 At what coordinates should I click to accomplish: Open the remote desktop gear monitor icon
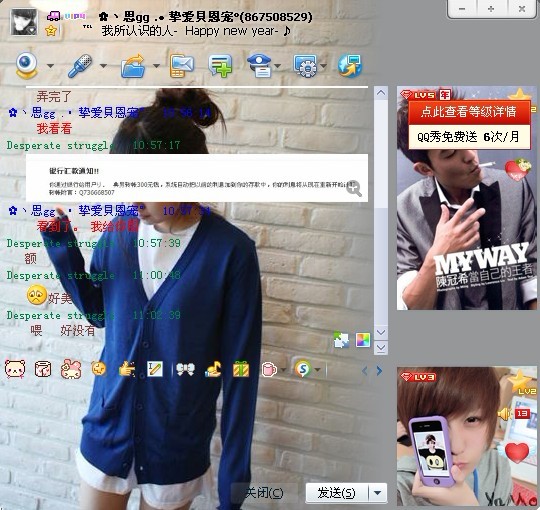click(305, 65)
